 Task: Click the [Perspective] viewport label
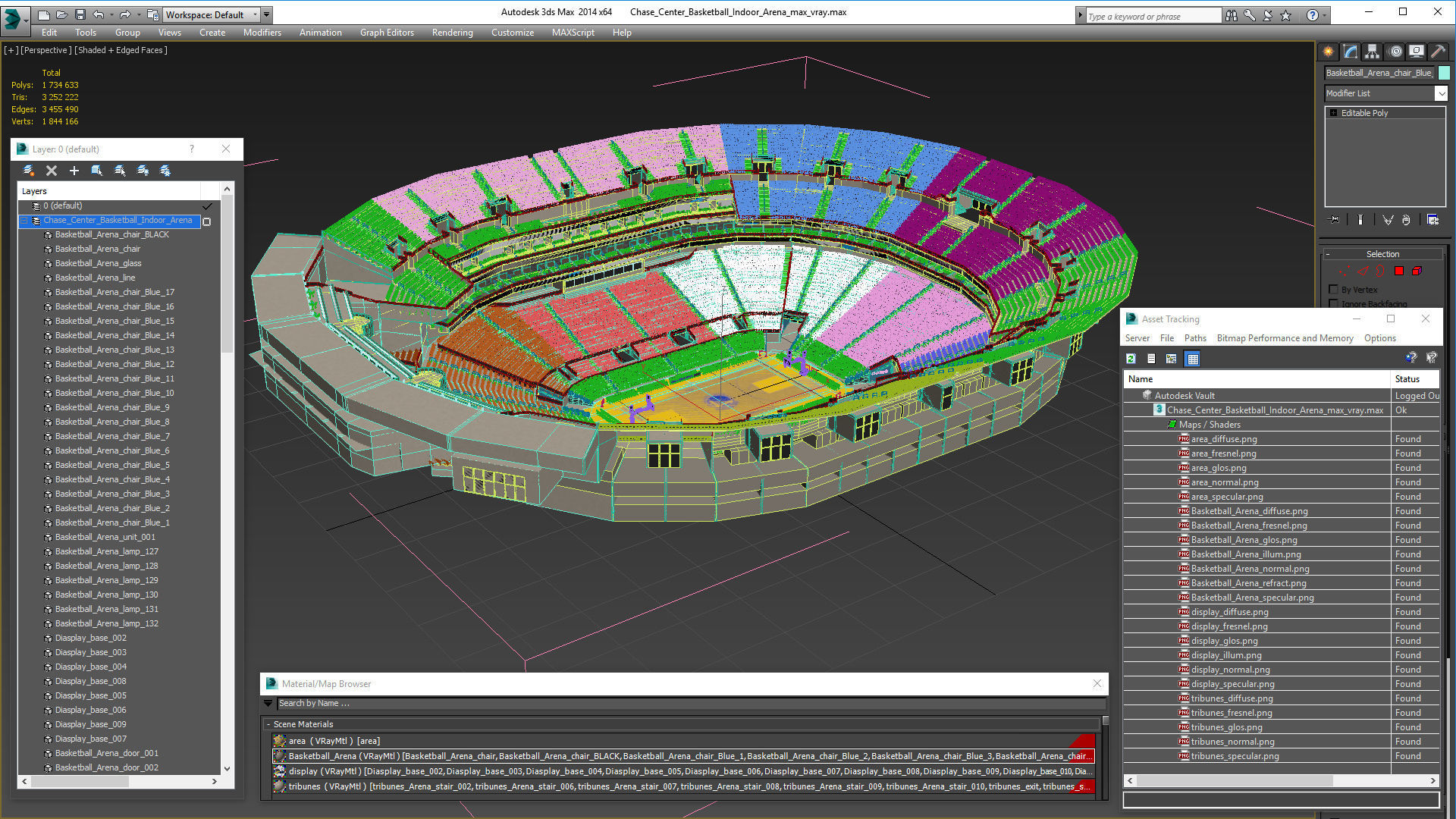coord(46,50)
